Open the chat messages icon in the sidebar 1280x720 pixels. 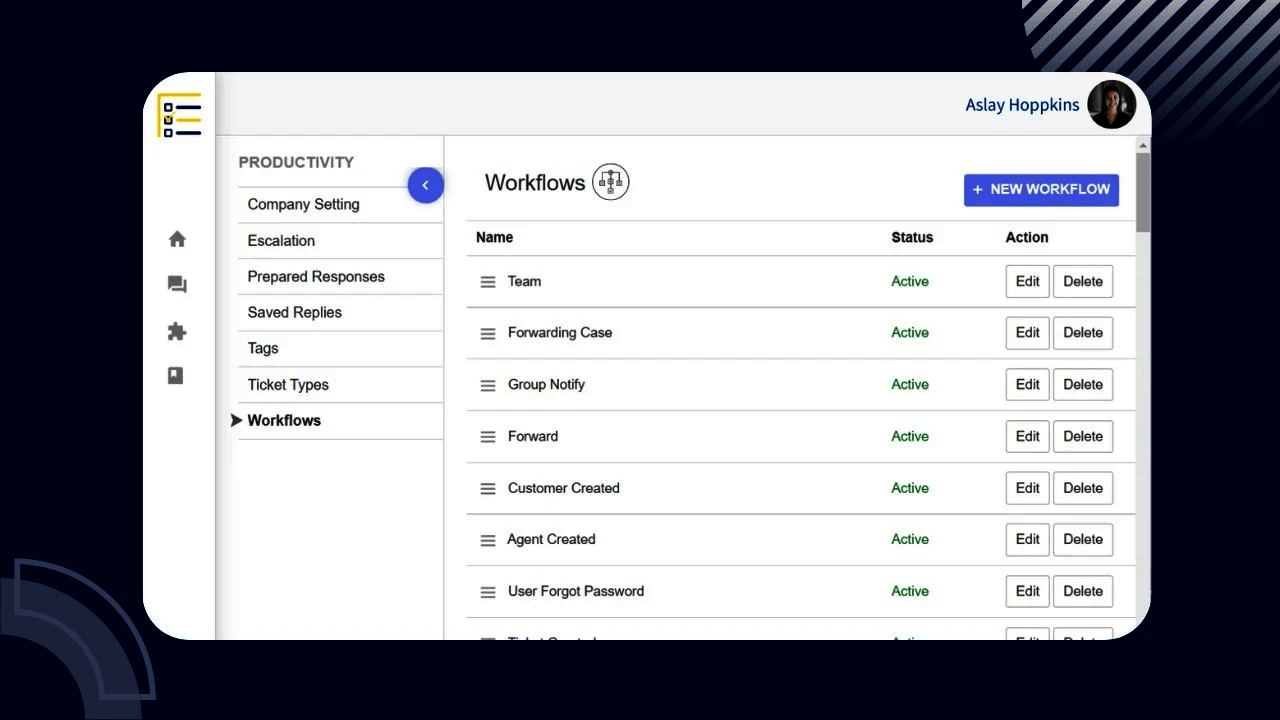point(177,285)
